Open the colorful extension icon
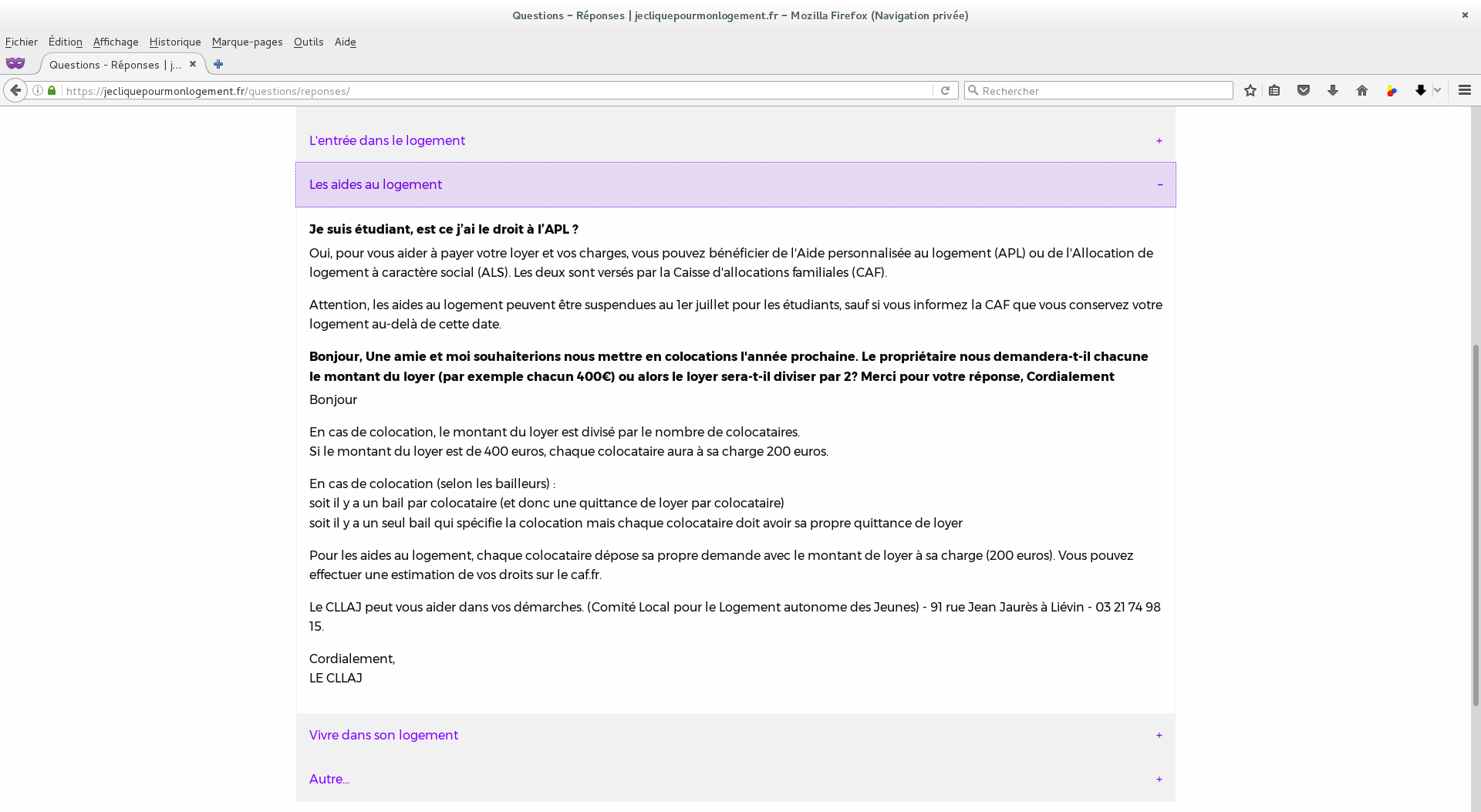 1392,90
